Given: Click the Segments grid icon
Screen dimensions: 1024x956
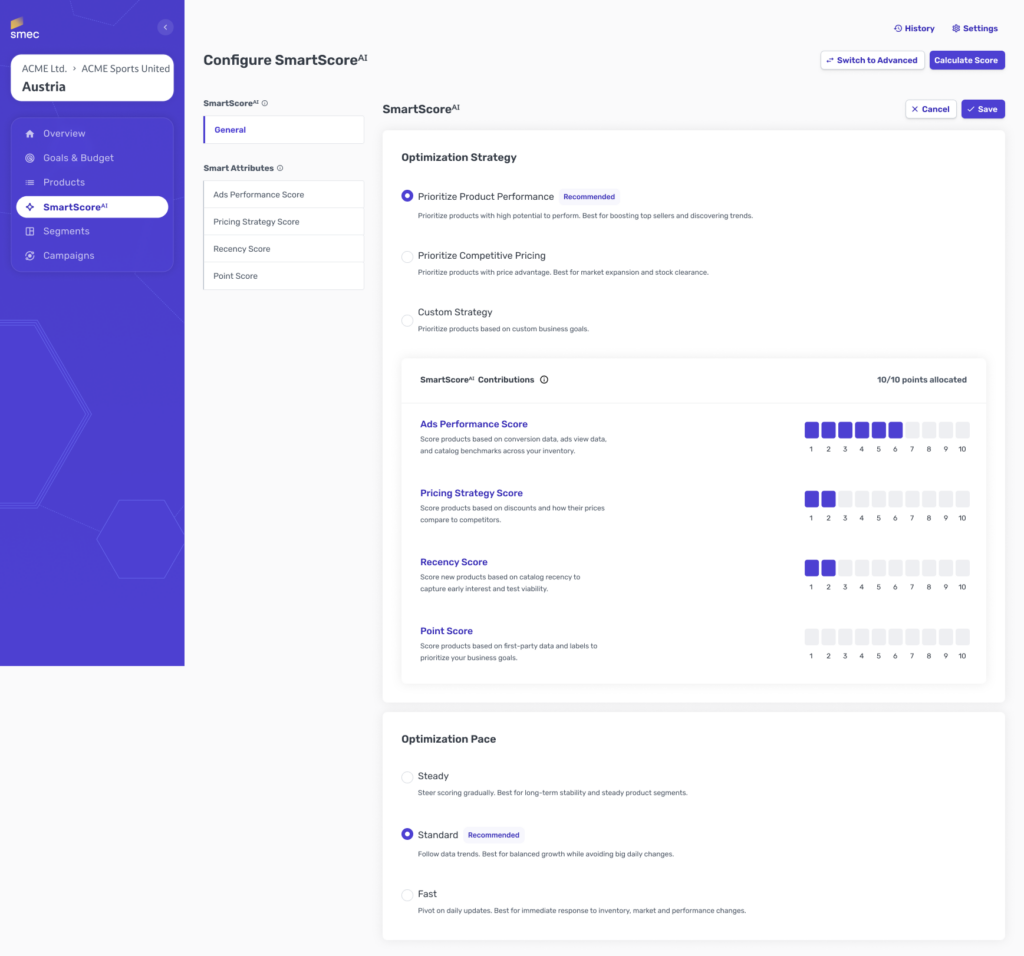Looking at the screenshot, I should click(29, 231).
